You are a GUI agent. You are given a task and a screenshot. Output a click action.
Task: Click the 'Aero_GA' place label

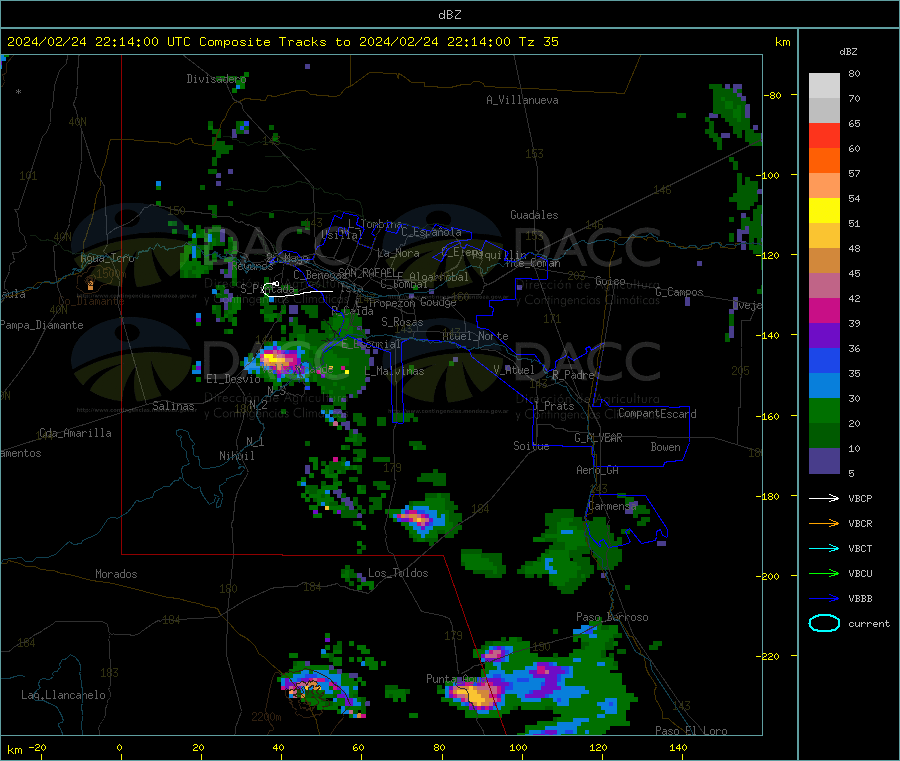(x=598, y=470)
